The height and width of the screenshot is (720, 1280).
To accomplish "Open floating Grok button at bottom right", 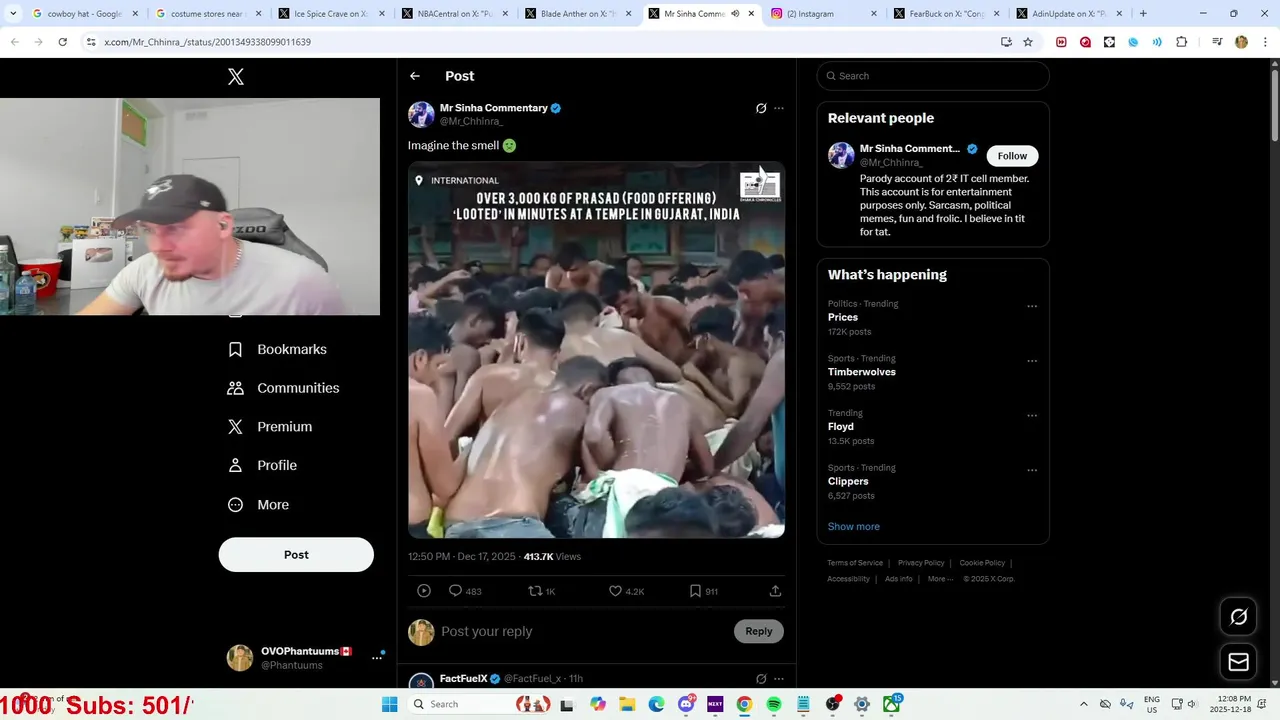I will click(x=1238, y=617).
